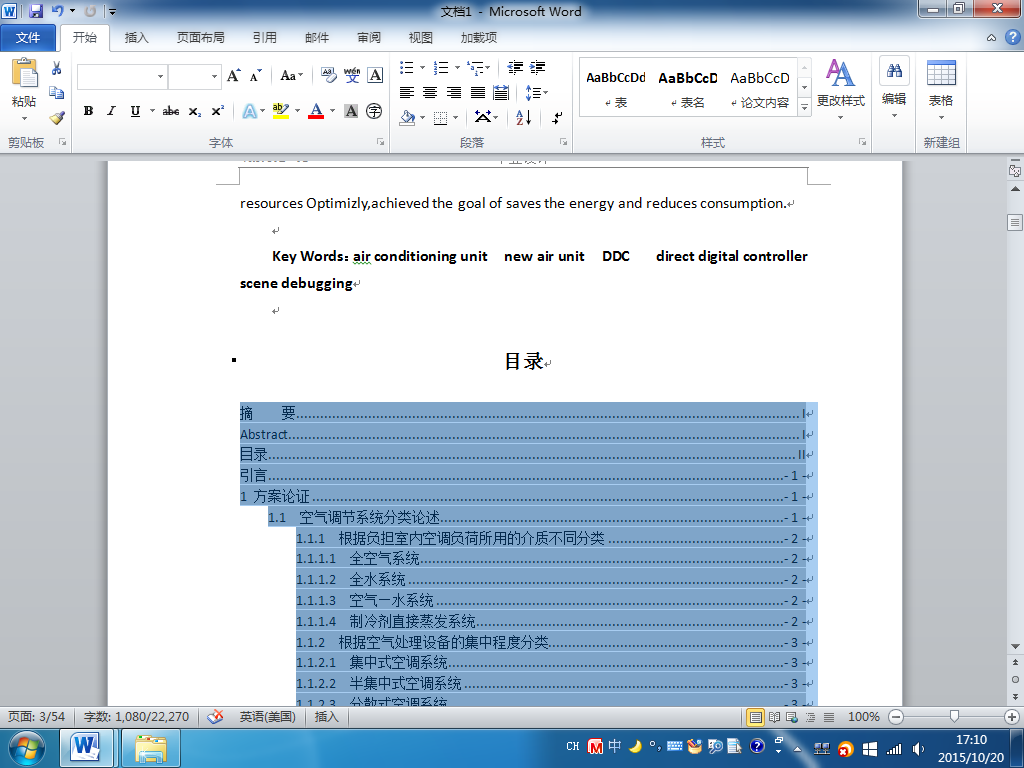1024x768 pixels.
Task: Toggle Subscript formatting
Action: (195, 111)
